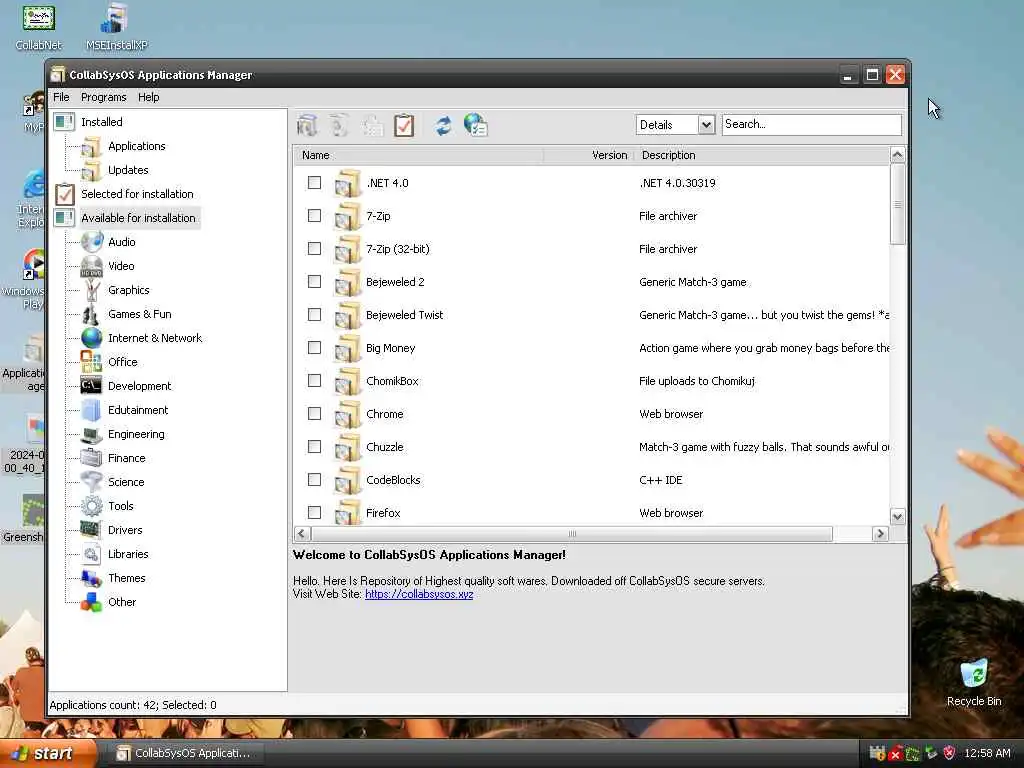Click the Windows Start button
The height and width of the screenshot is (768, 1024).
pos(47,753)
